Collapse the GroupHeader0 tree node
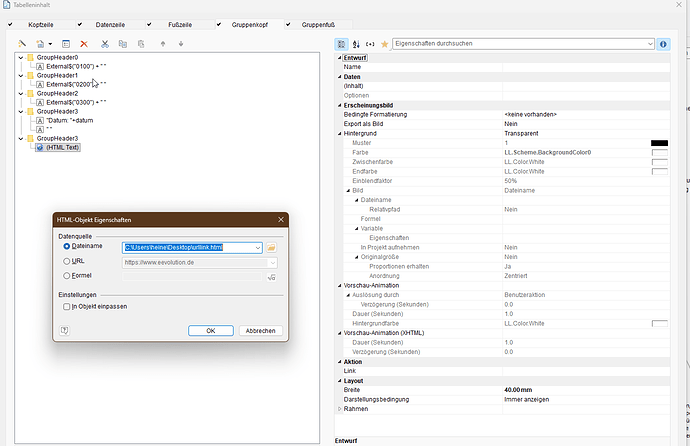Screen dimensions: 690x446 (x=20, y=57)
